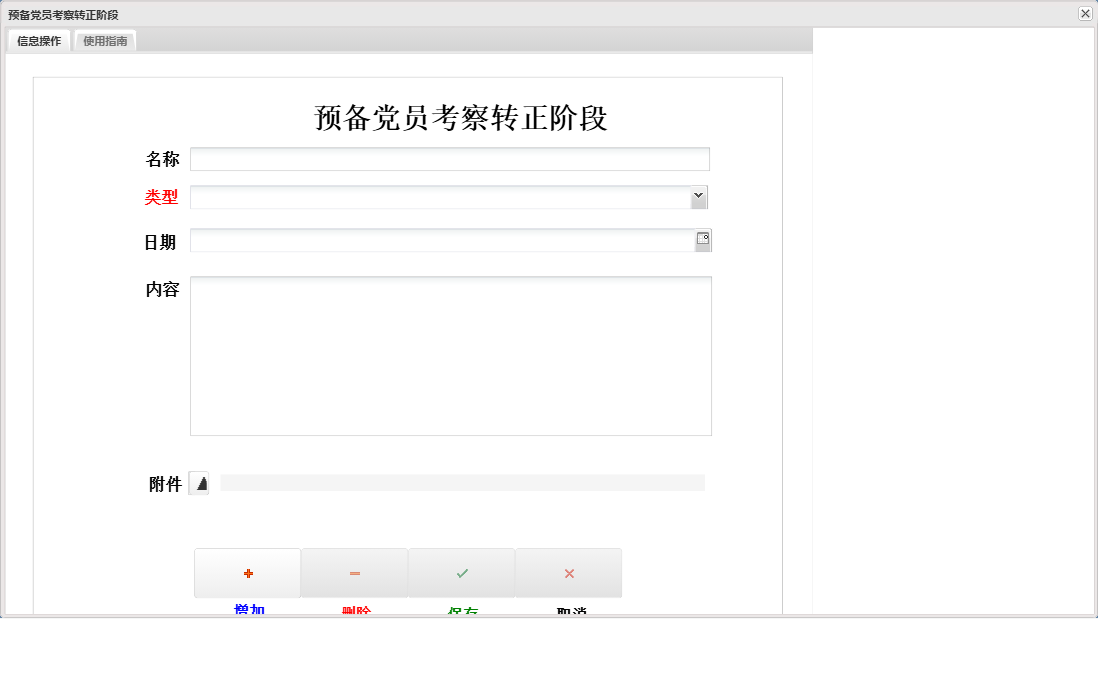This screenshot has width=1098, height=687.
Task: Click the orange plus icon above 增加
Action: (247, 572)
